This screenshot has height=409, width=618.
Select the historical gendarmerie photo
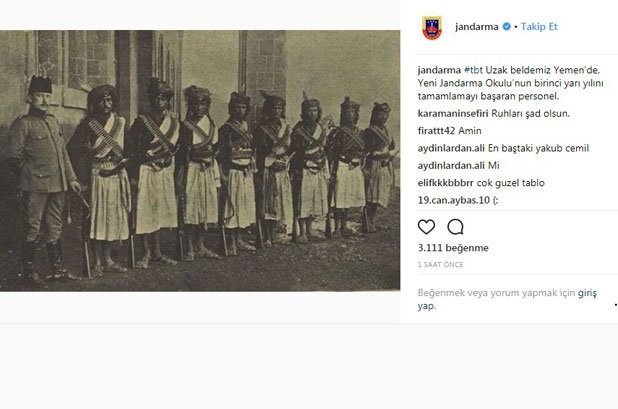(x=200, y=161)
